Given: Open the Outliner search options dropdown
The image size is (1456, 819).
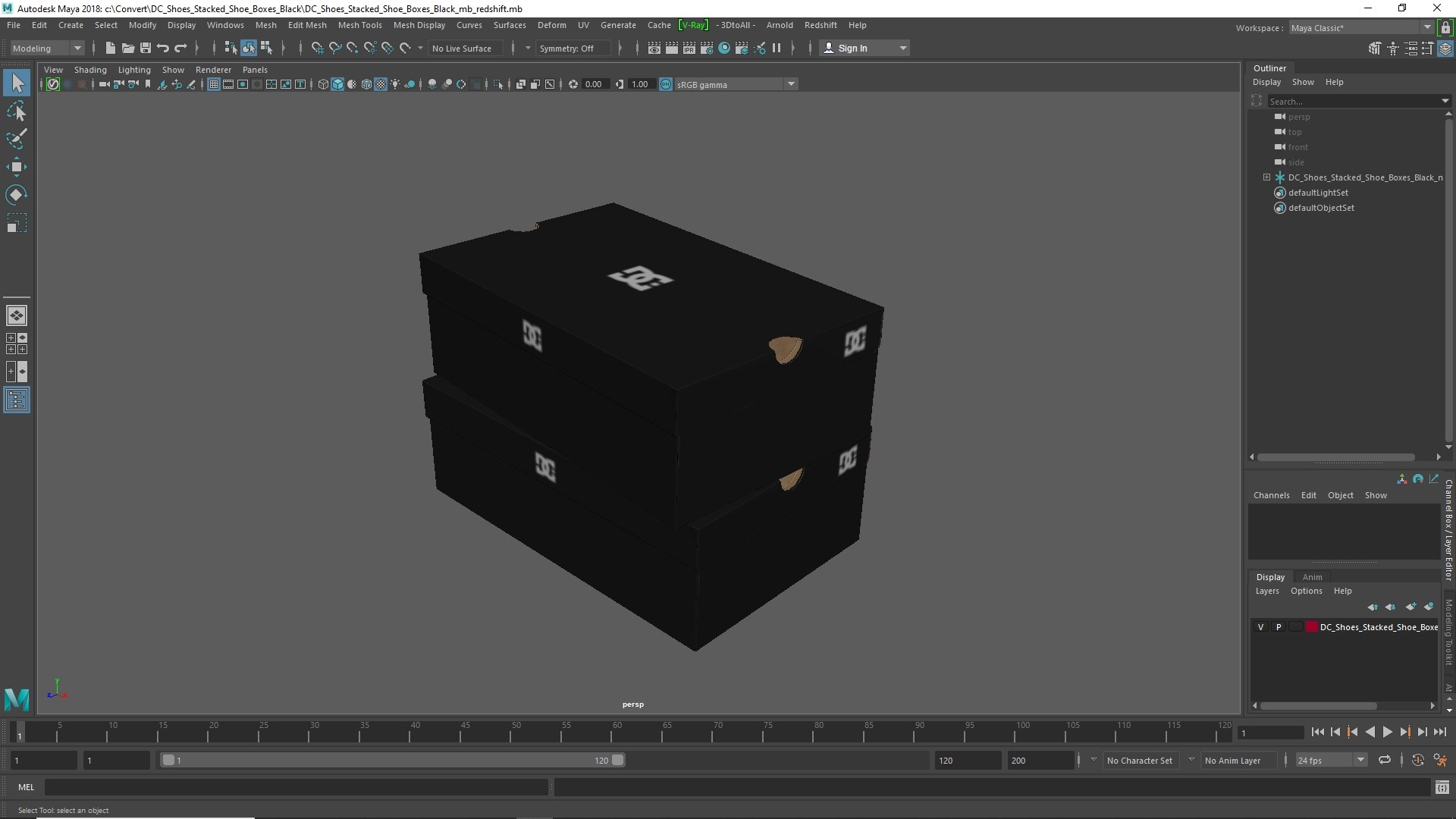Looking at the screenshot, I should coord(1445,101).
